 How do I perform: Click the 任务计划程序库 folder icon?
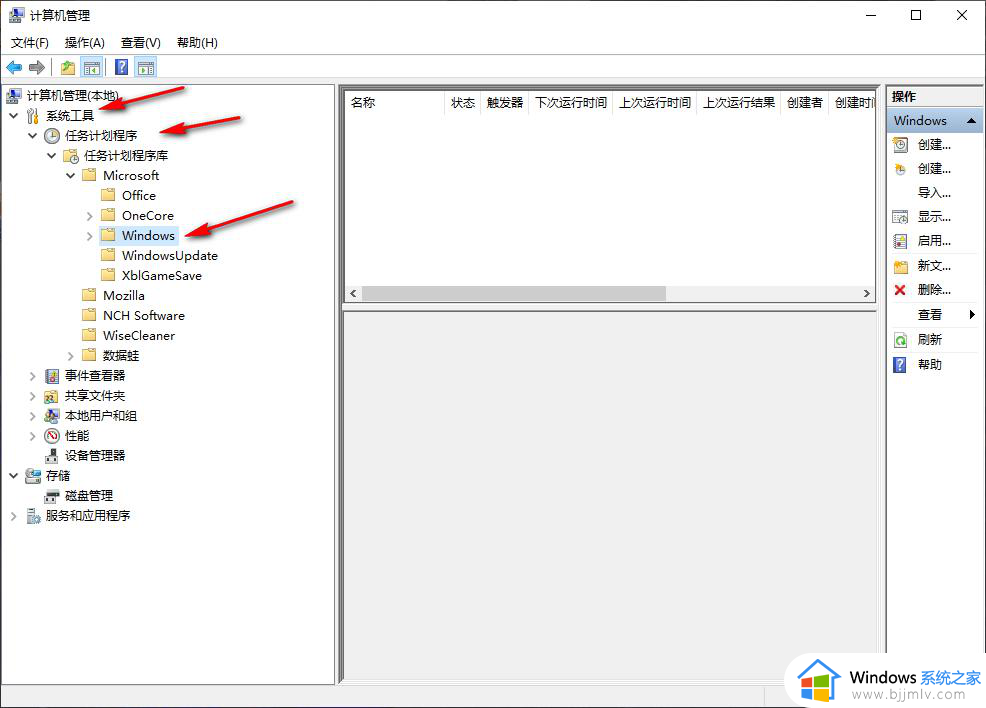pyautogui.click(x=71, y=156)
